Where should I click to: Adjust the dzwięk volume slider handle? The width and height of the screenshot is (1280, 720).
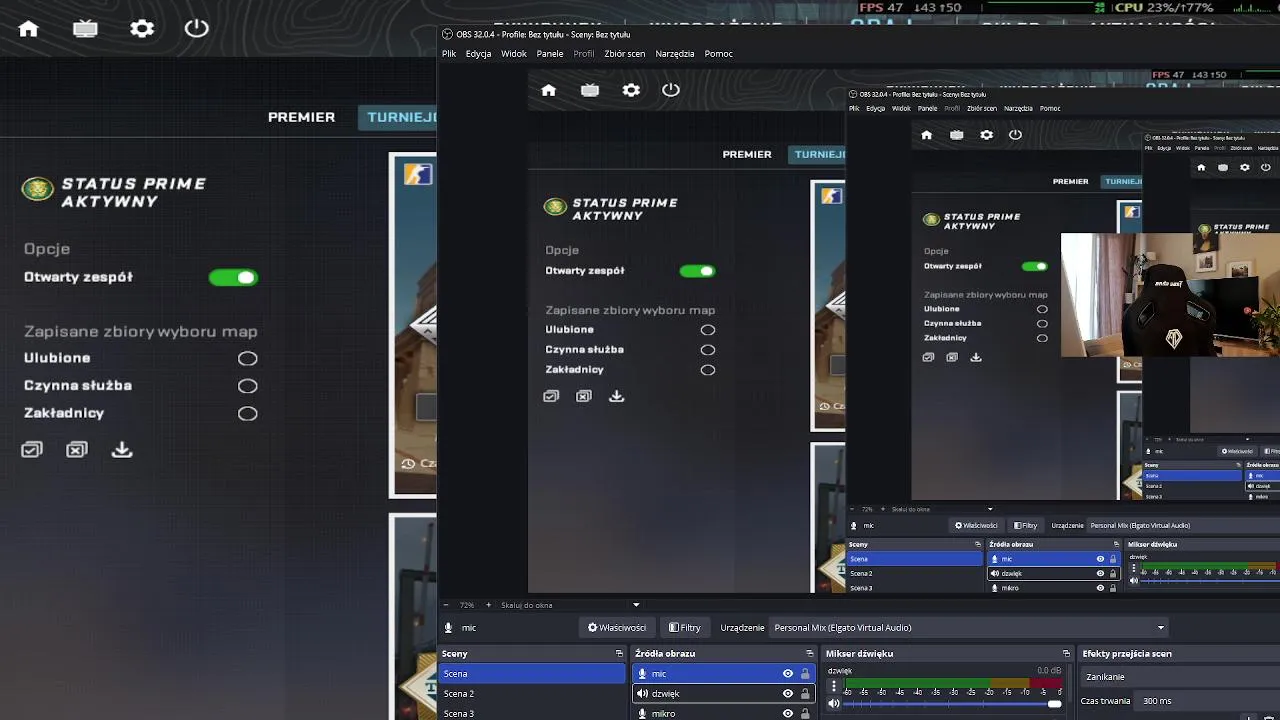pyautogui.click(x=1054, y=704)
